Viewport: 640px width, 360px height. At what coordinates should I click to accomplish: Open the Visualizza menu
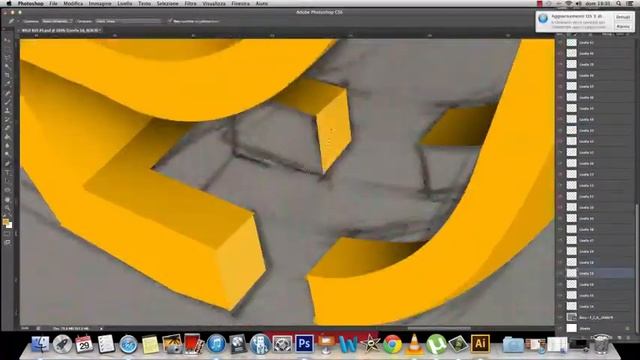214,3
